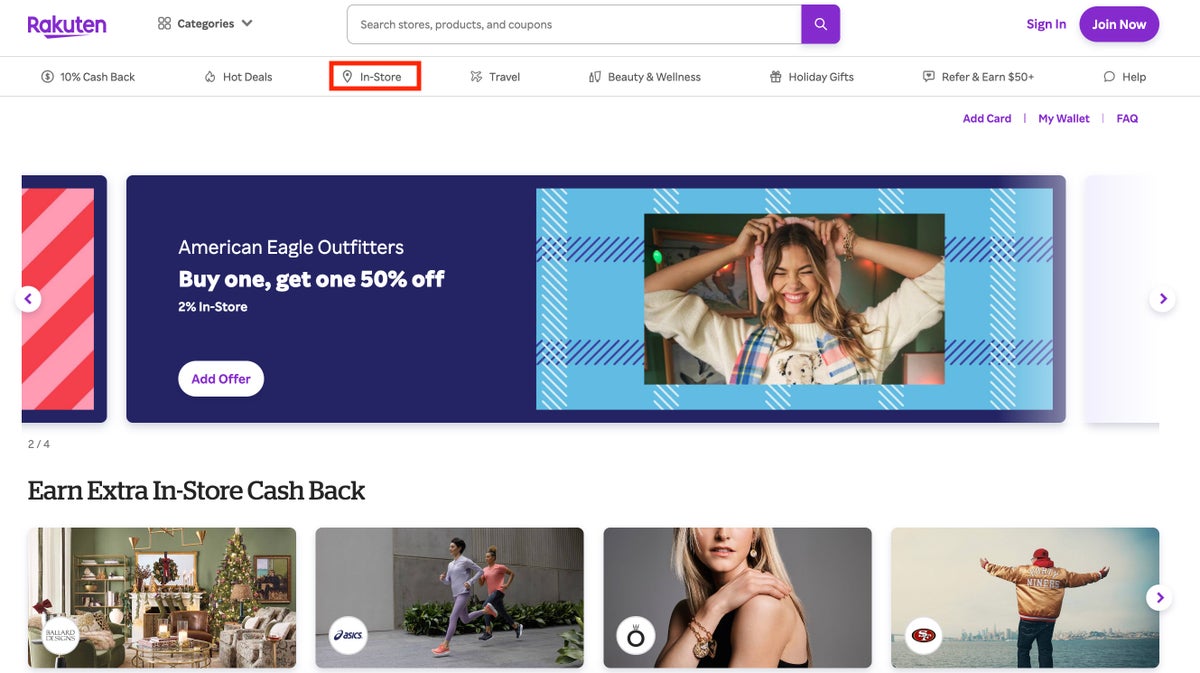The height and width of the screenshot is (673, 1200).
Task: Open the Travel menu item
Action: pyautogui.click(x=495, y=77)
